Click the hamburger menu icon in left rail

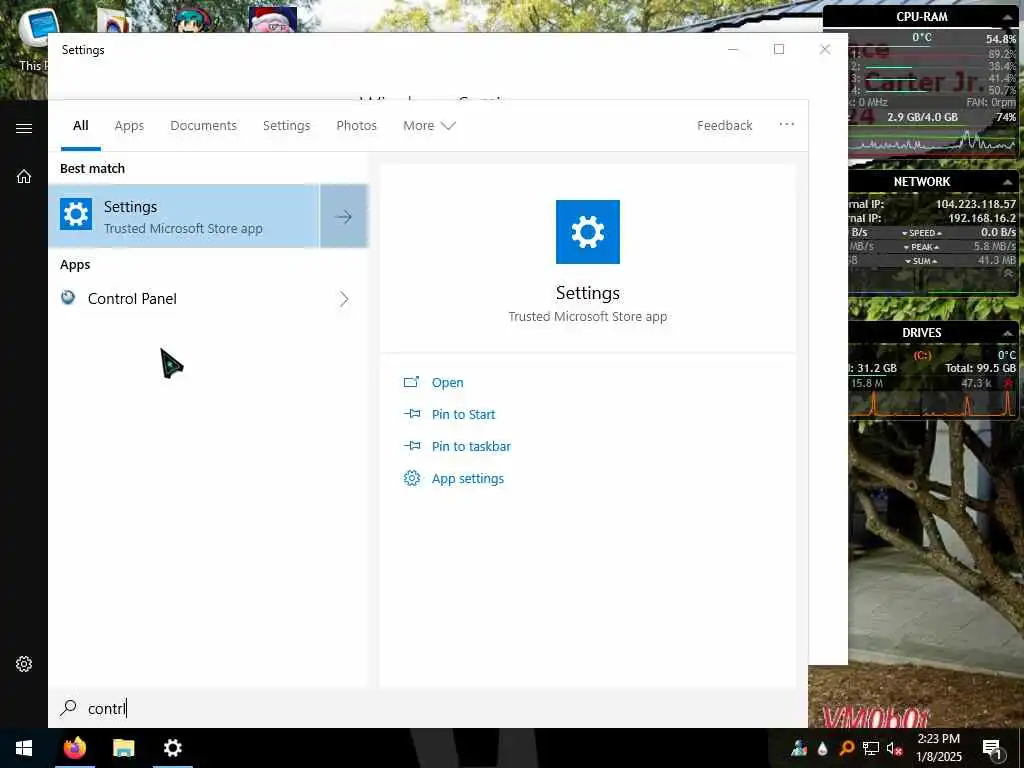point(24,128)
